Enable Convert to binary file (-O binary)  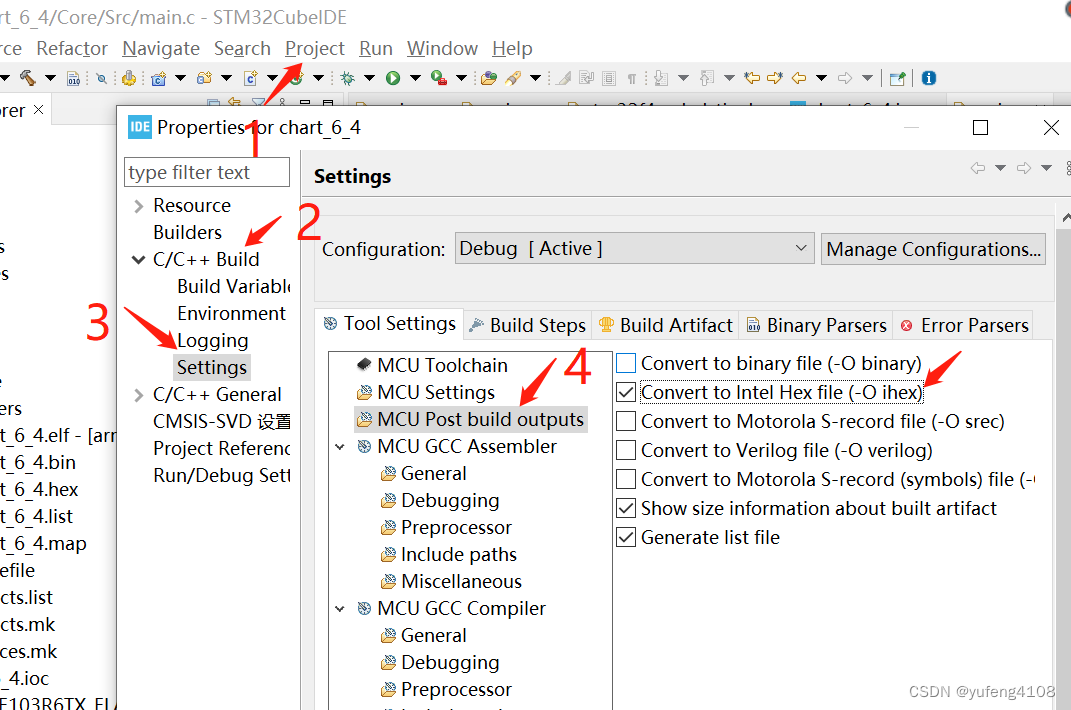click(625, 363)
